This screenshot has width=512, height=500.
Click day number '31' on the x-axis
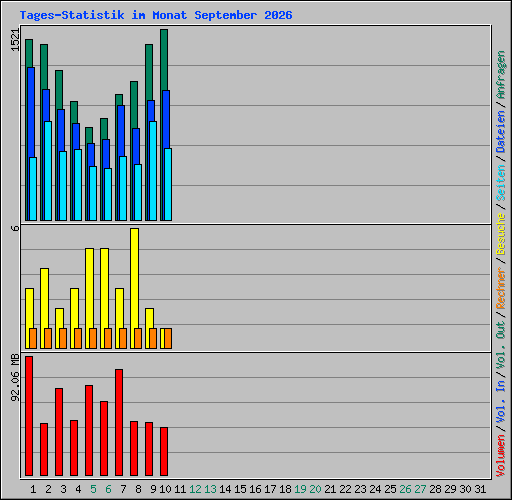click(480, 489)
